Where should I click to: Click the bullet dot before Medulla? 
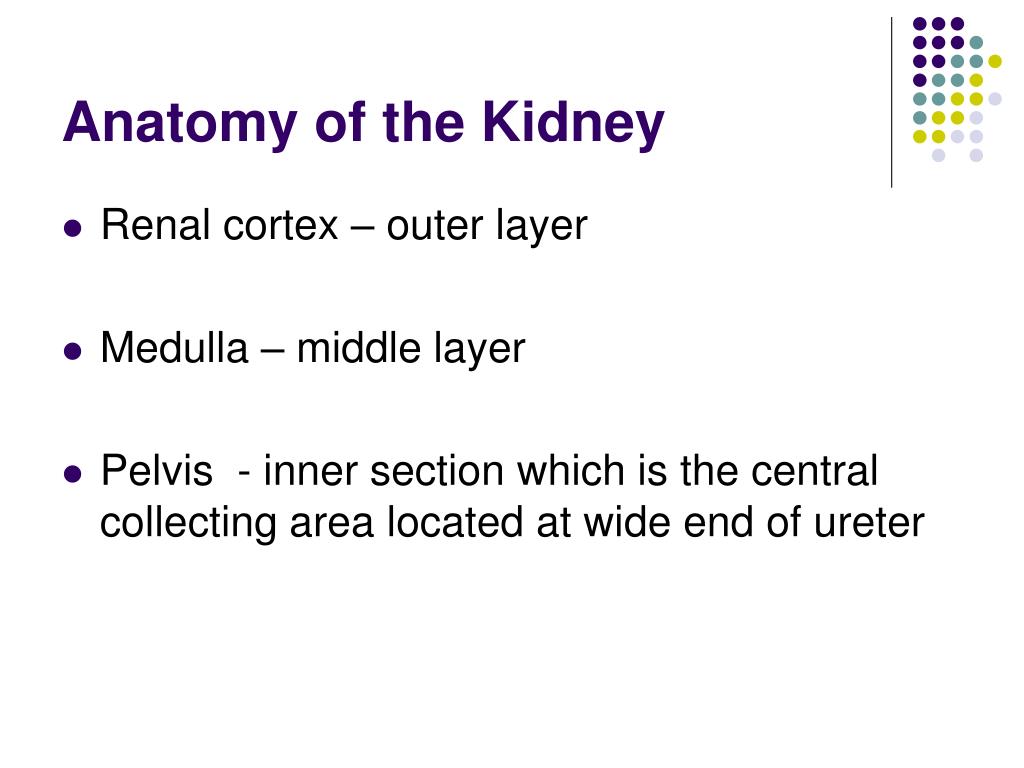[73, 351]
